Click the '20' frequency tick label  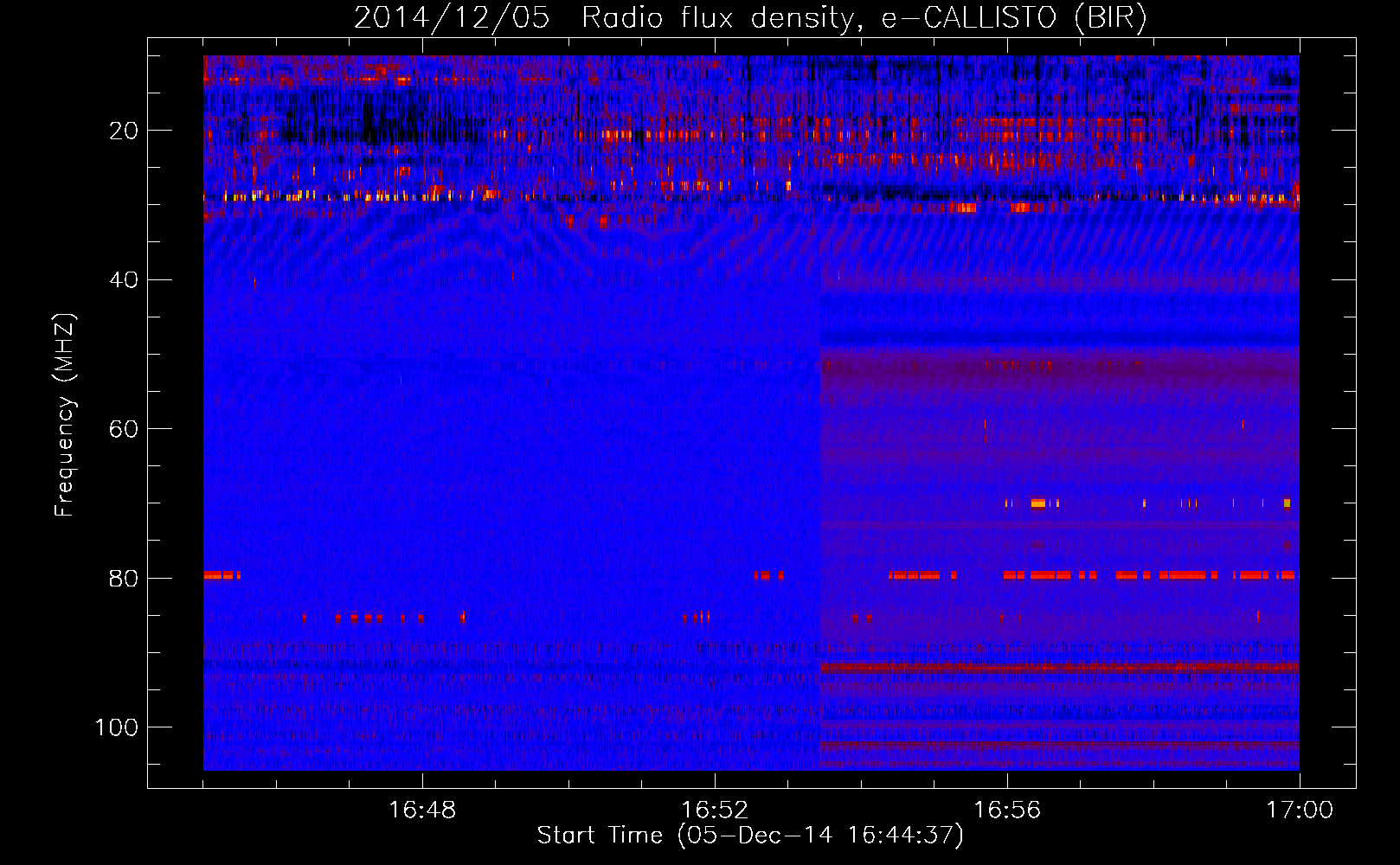(124, 131)
